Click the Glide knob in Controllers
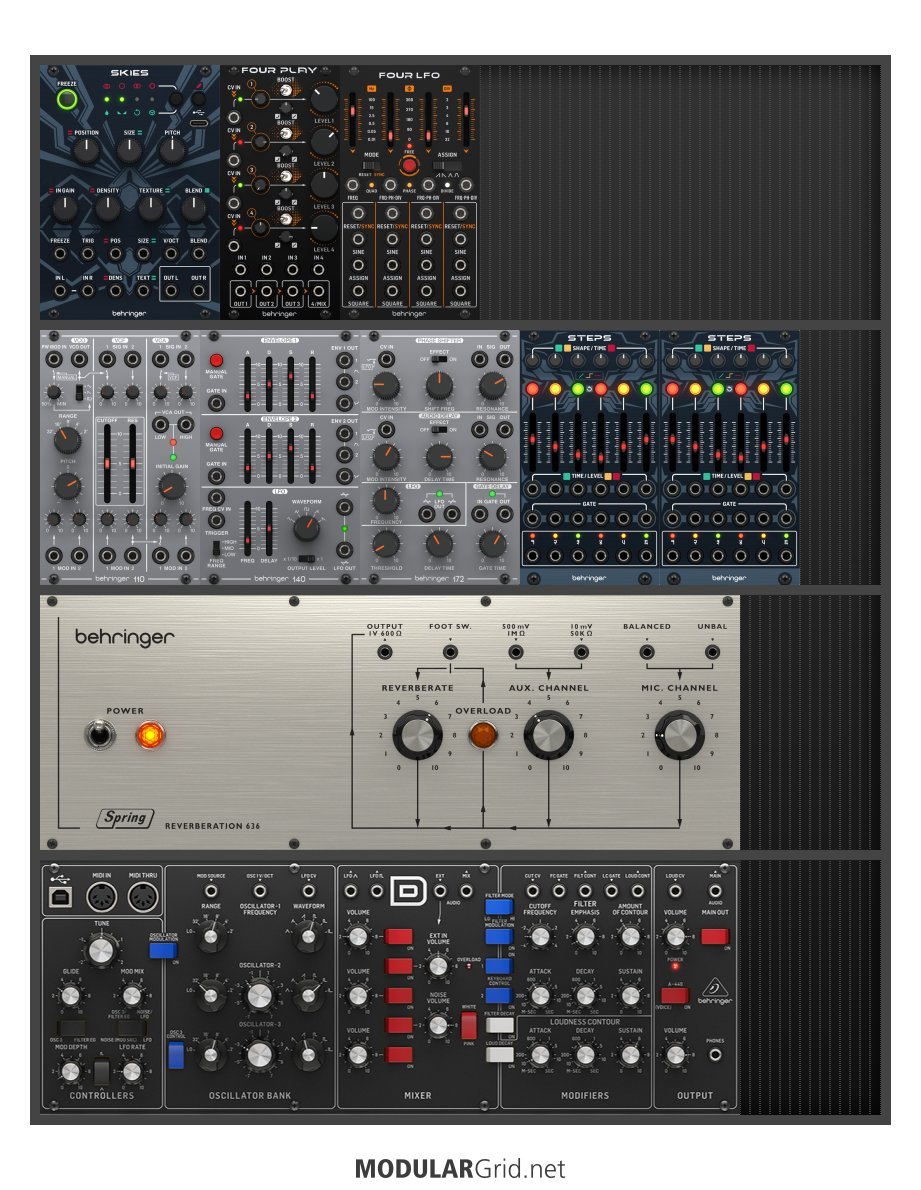 71,995
